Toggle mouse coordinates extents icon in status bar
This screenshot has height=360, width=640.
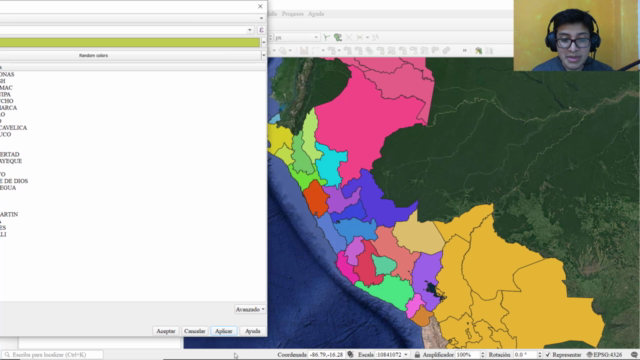coord(350,355)
